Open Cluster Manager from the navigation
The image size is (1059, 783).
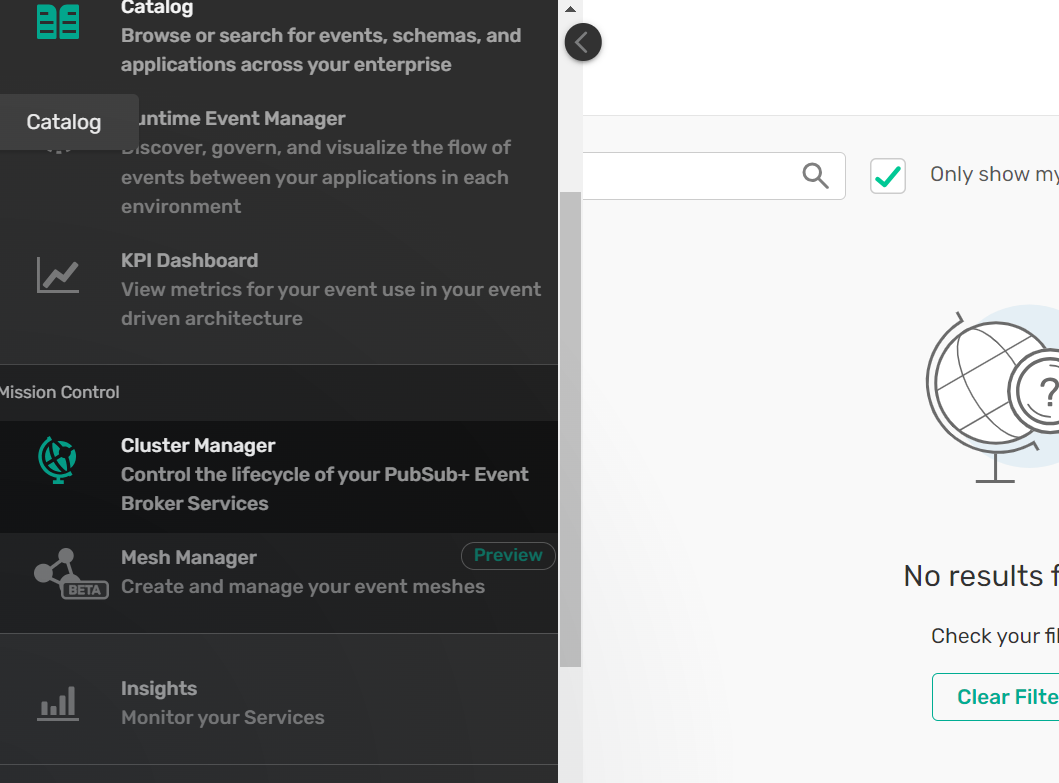(x=198, y=446)
